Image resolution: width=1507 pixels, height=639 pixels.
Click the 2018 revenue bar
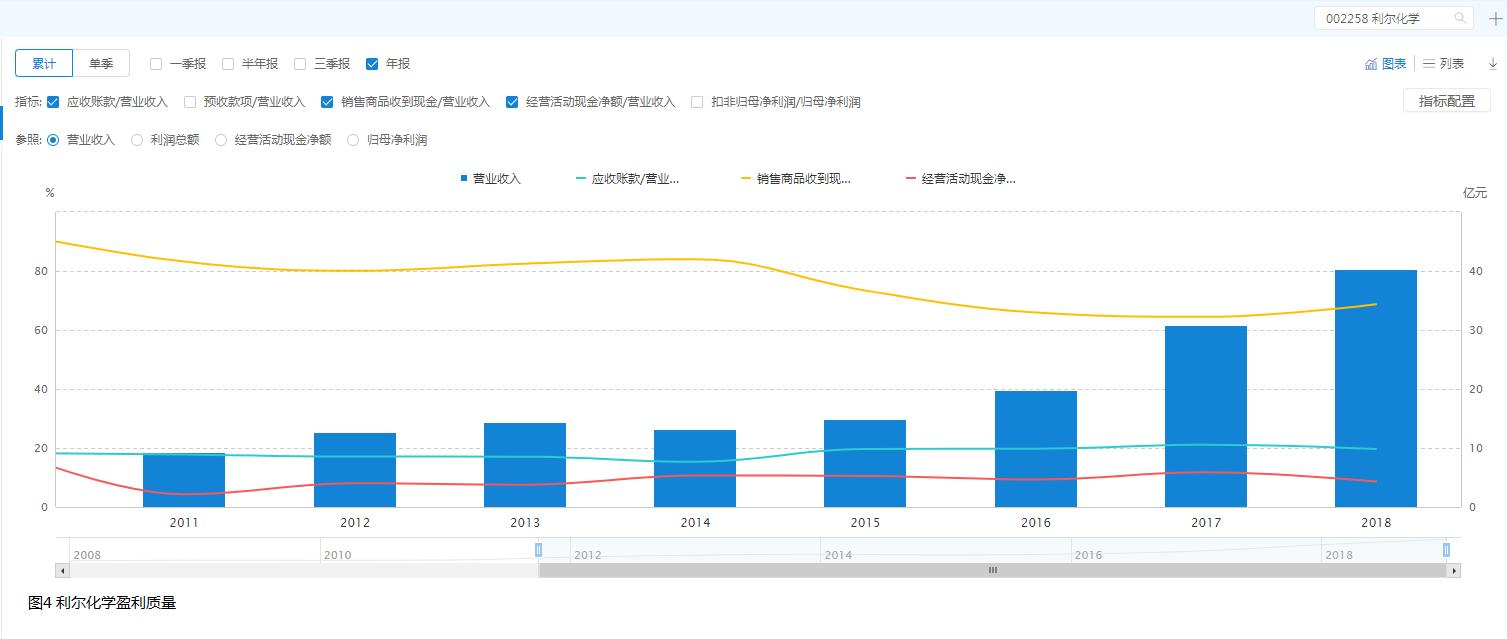point(1376,388)
